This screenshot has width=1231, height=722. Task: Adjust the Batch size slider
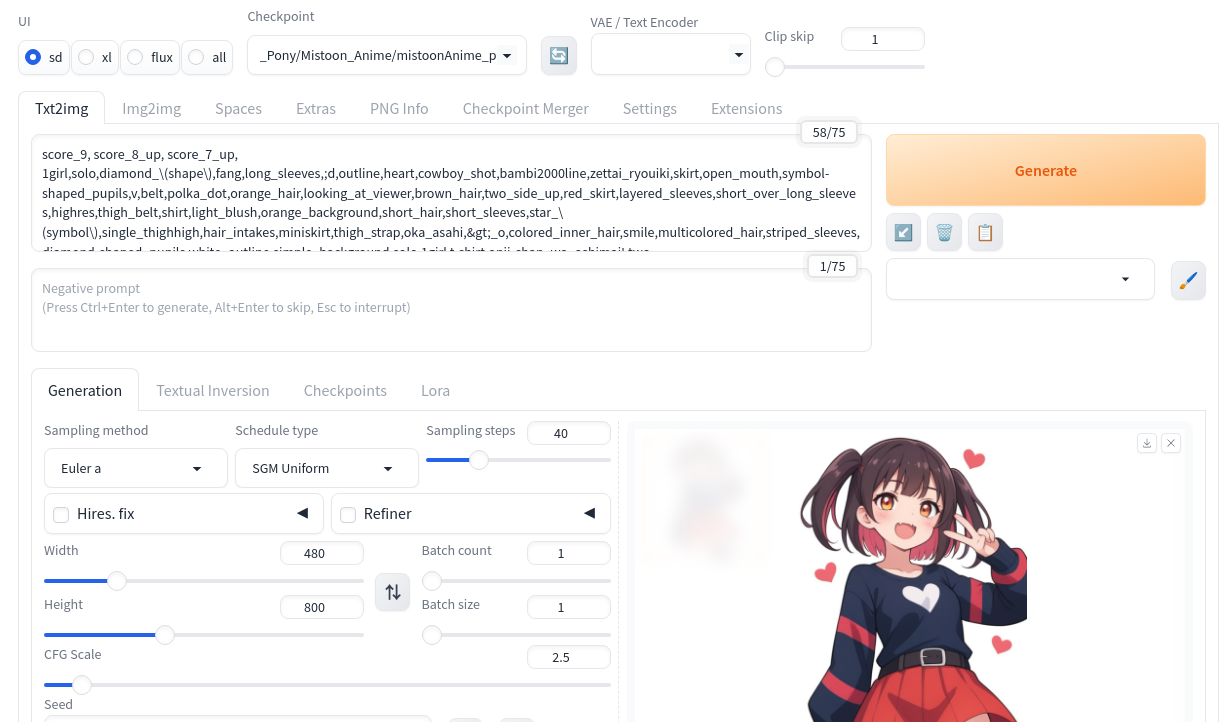point(516,635)
